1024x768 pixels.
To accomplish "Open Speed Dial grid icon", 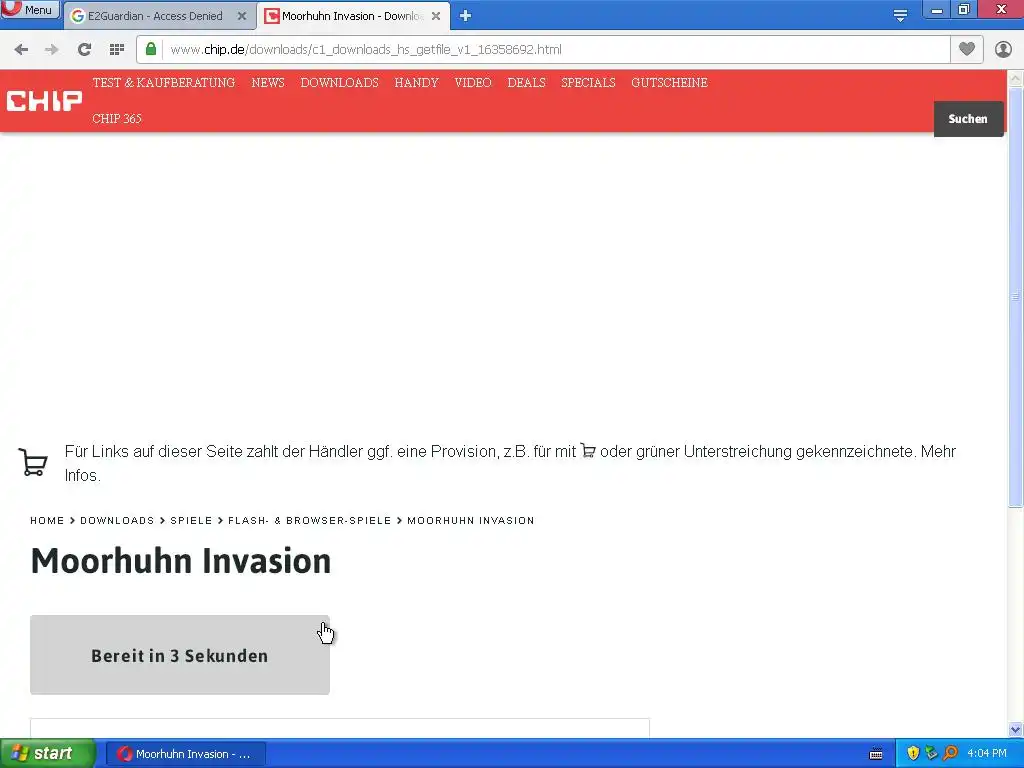I will pos(117,50).
